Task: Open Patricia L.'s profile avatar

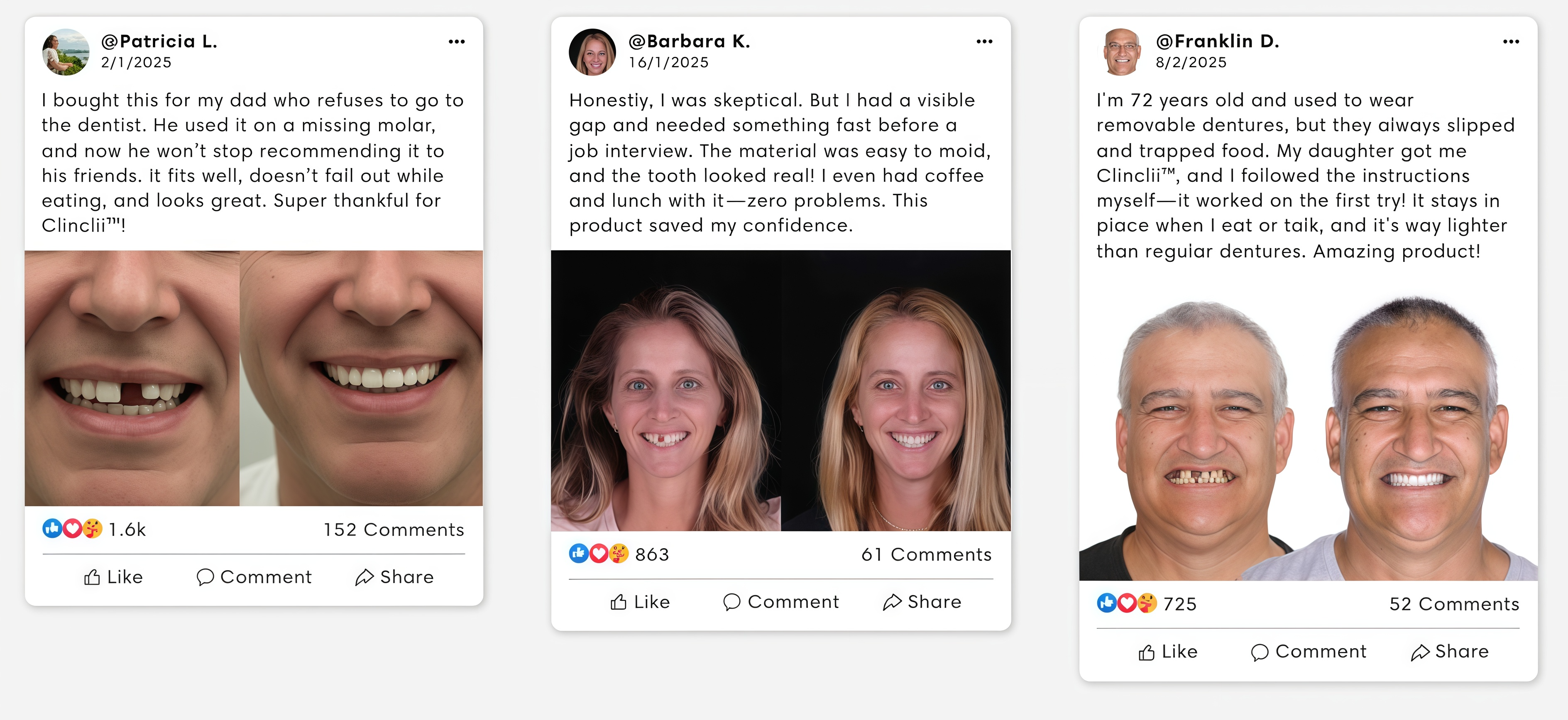Action: click(x=66, y=52)
